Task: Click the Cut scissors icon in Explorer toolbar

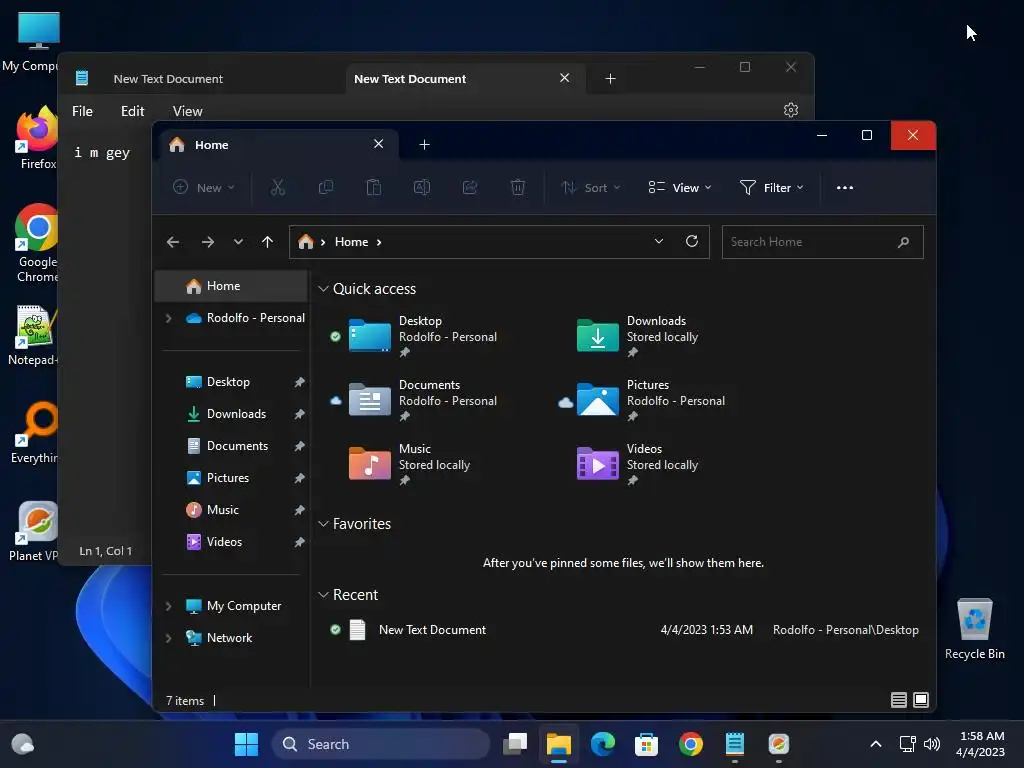Action: pos(278,188)
